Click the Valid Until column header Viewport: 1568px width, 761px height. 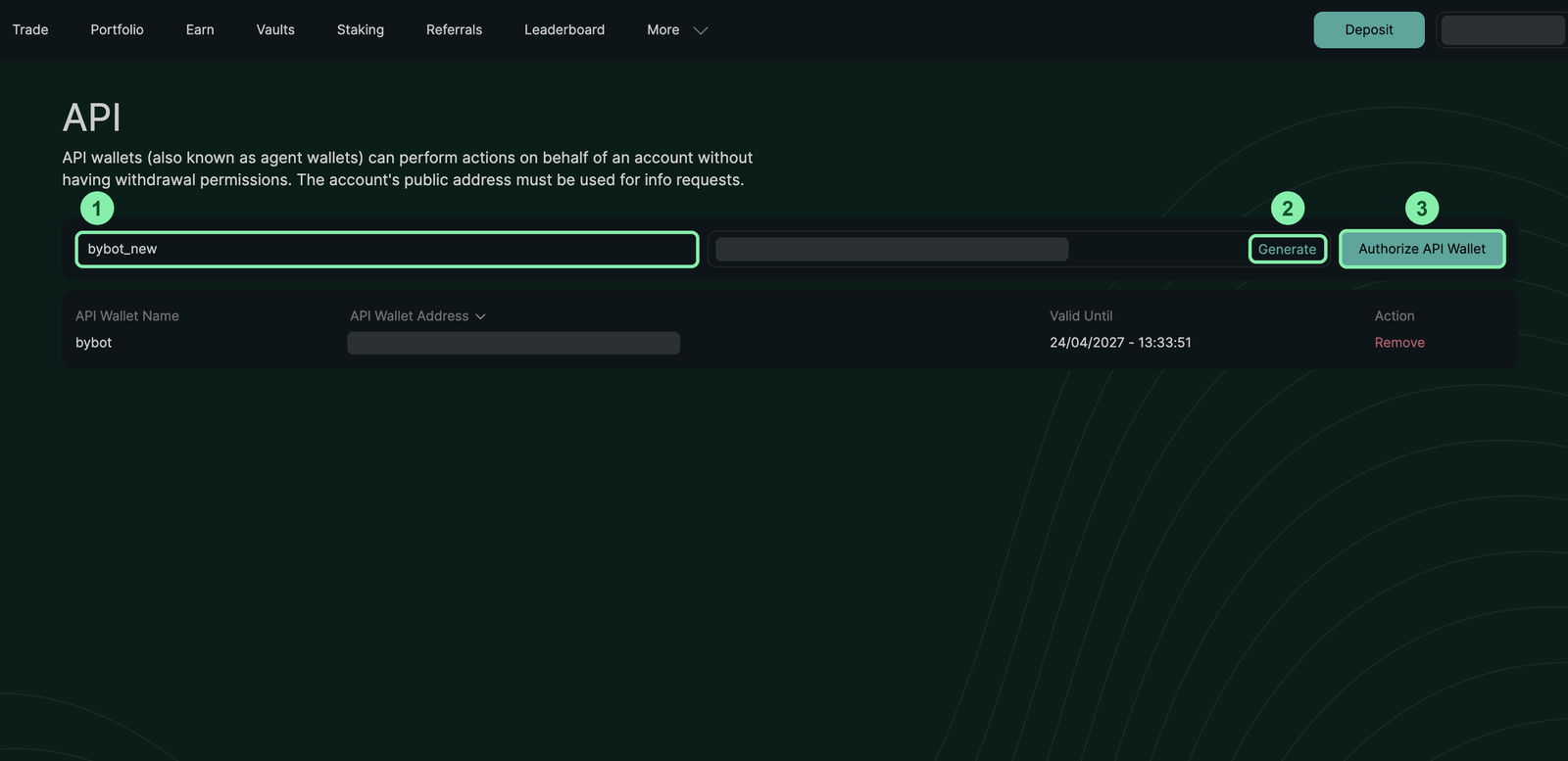(x=1081, y=315)
